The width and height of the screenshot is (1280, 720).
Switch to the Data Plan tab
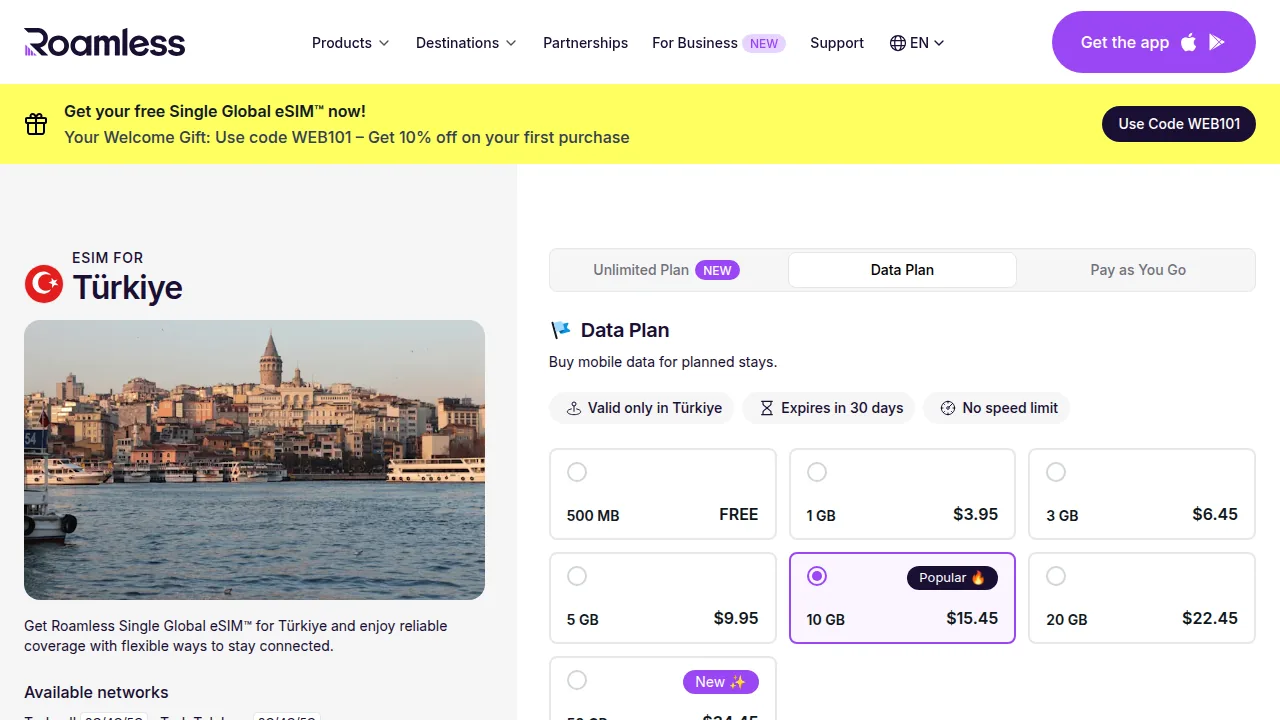(902, 270)
